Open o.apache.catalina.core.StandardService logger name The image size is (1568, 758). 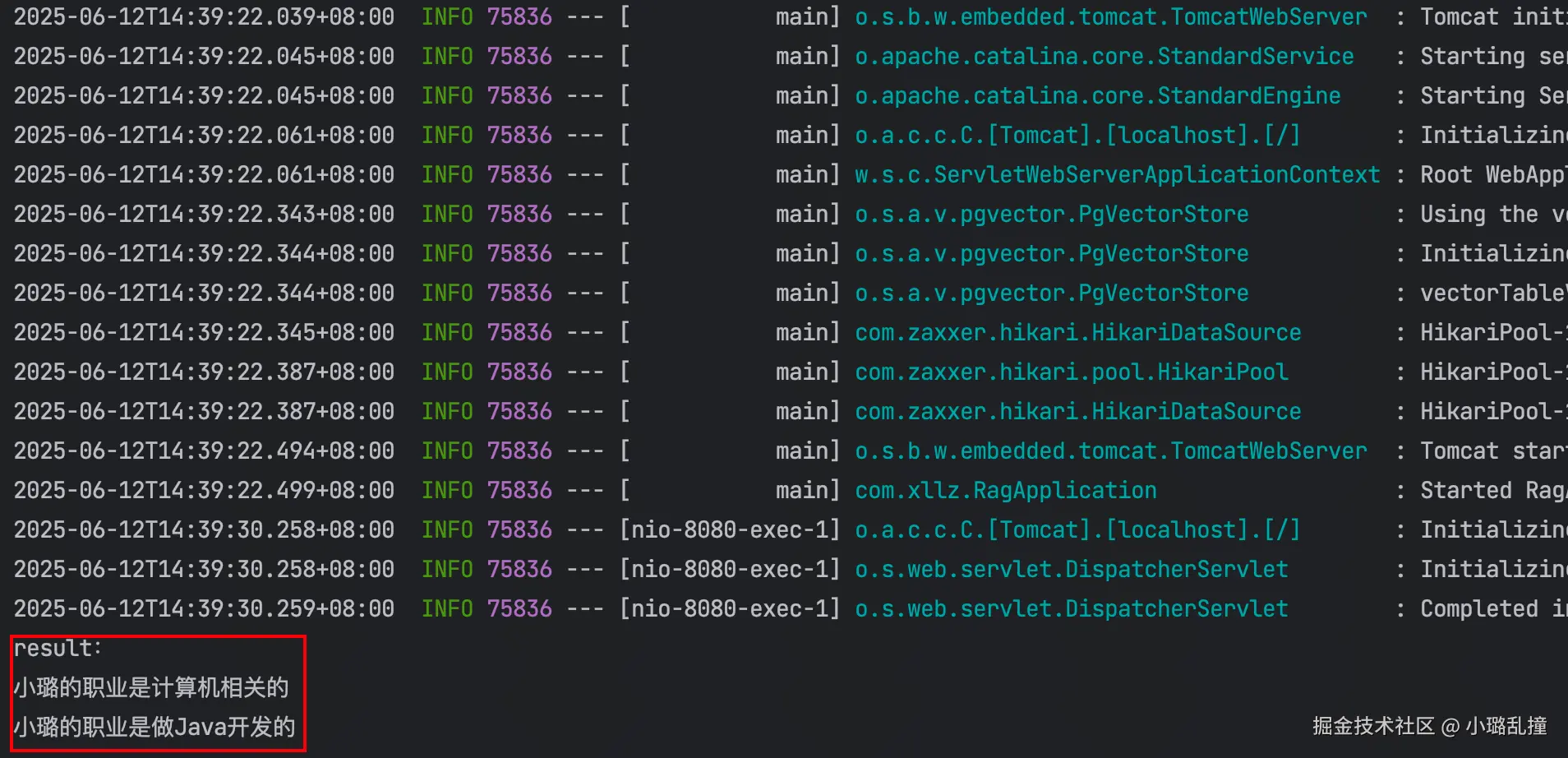pyautogui.click(x=1104, y=56)
